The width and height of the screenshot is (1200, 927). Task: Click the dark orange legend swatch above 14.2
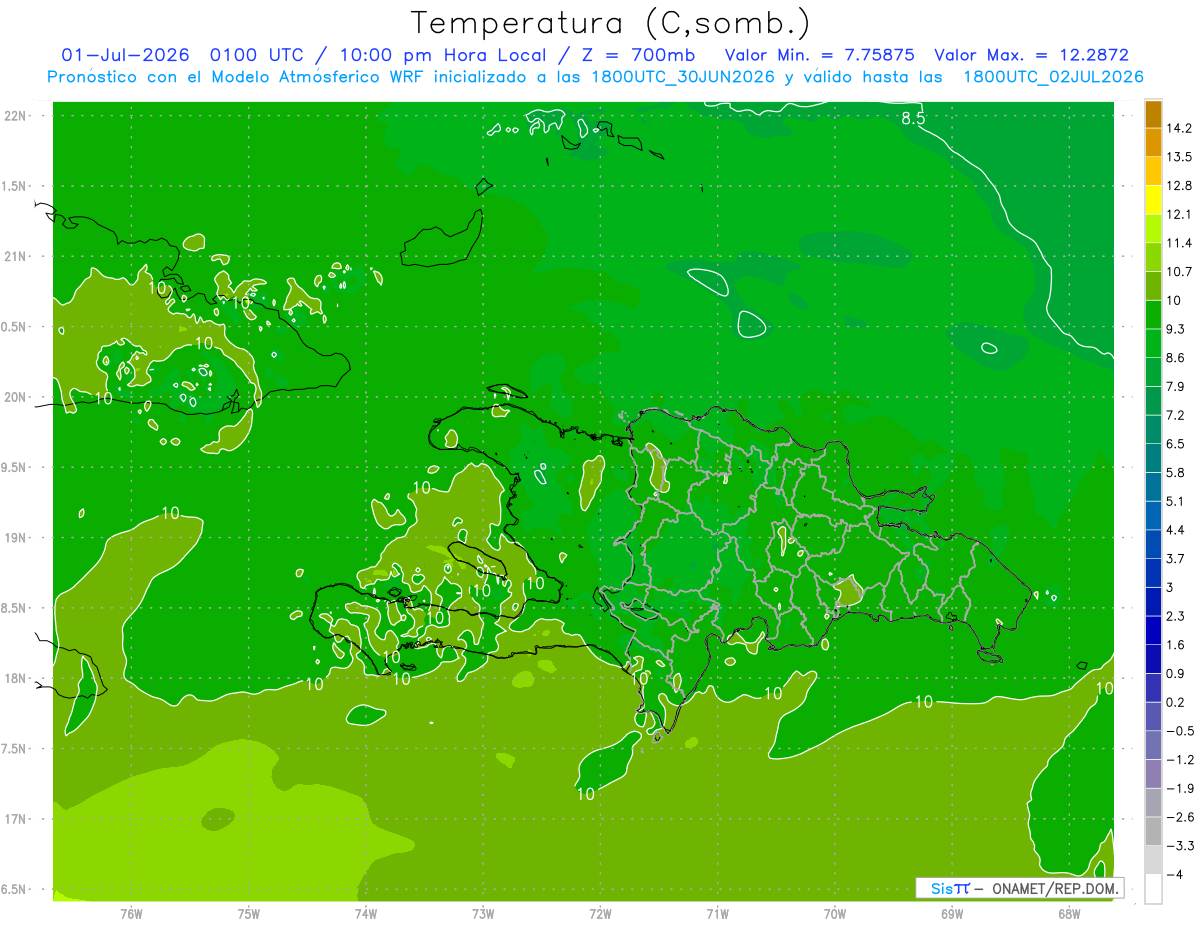(x=1153, y=114)
